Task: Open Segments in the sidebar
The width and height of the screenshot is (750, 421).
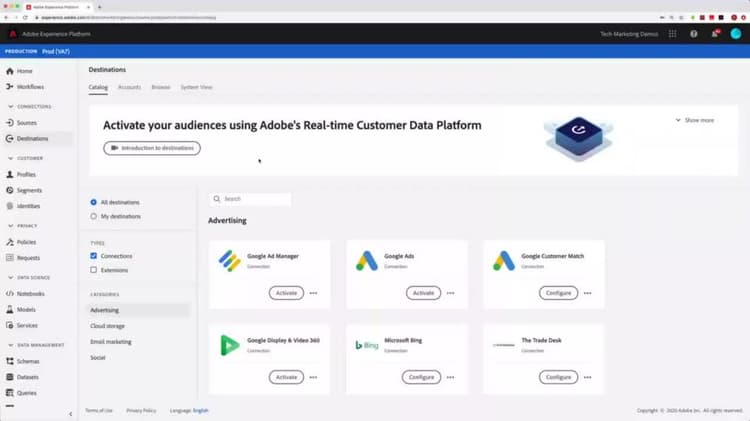Action: pos(24,190)
